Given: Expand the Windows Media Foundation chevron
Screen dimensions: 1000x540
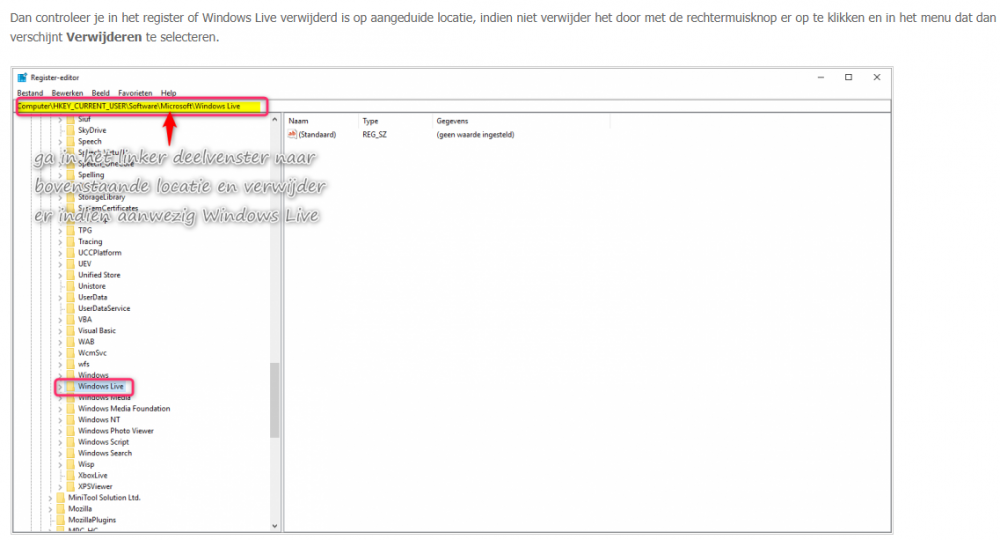Looking at the screenshot, I should (x=61, y=409).
